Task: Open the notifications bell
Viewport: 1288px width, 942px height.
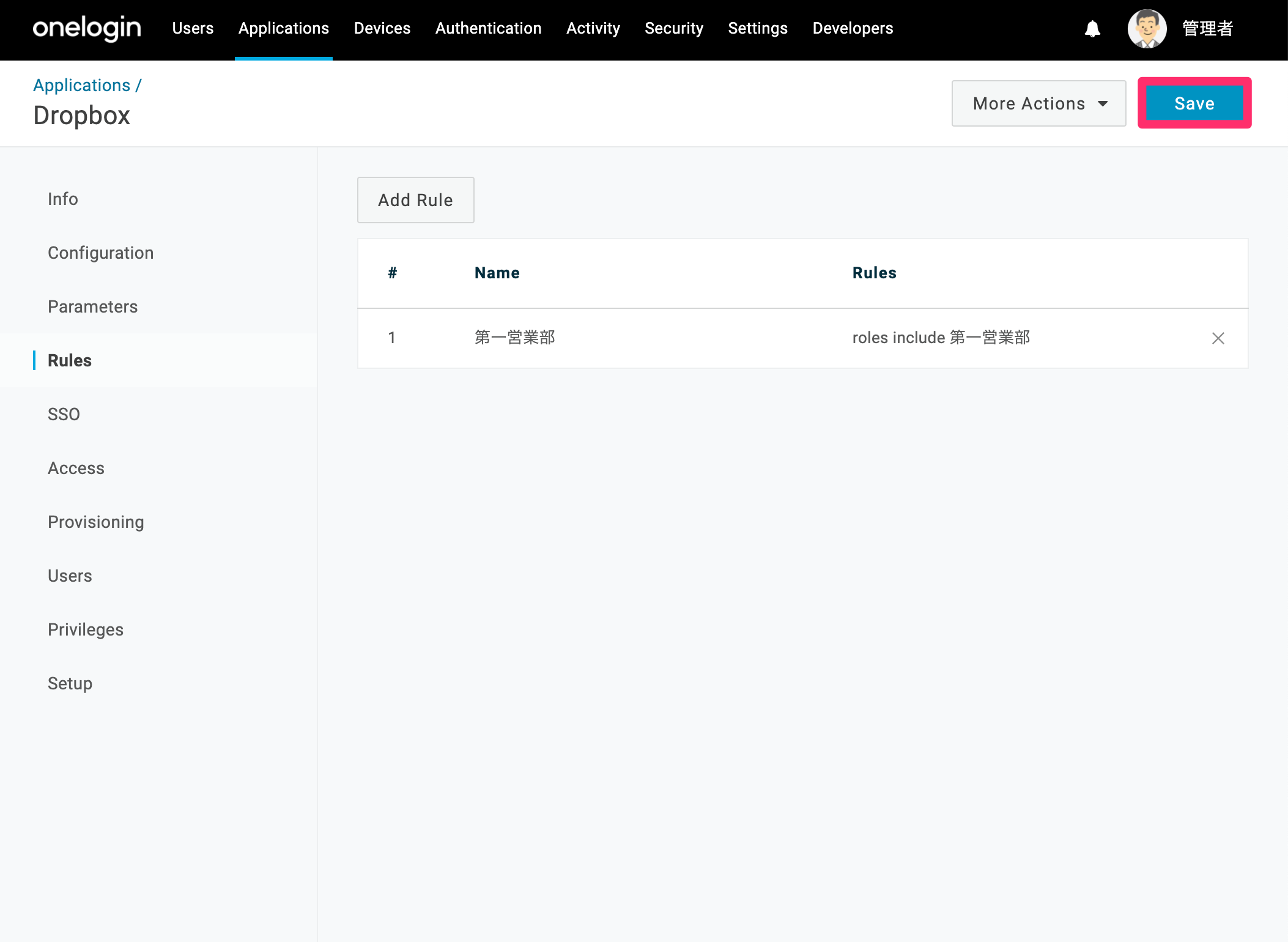Action: 1092,29
